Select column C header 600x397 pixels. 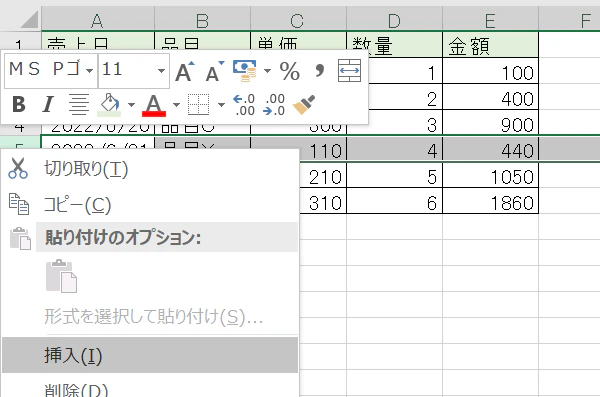(298, 20)
